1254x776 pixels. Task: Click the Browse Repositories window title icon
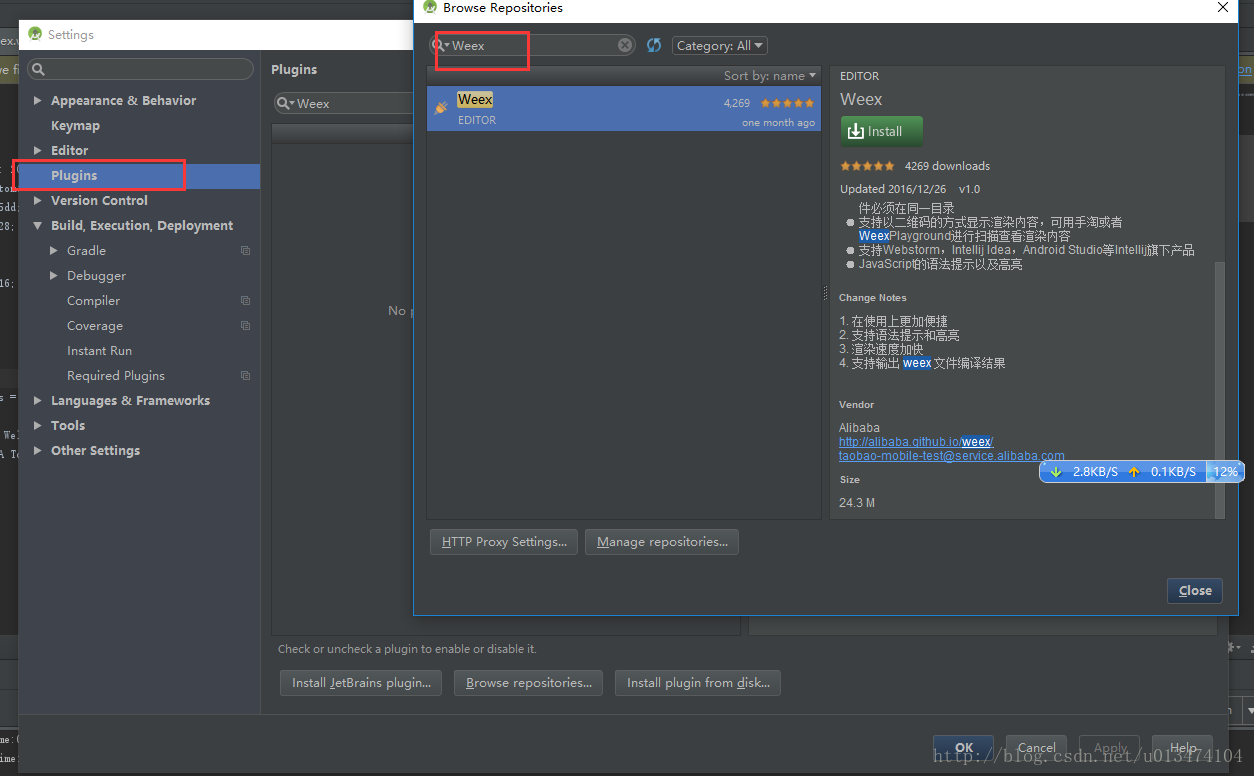click(x=430, y=7)
